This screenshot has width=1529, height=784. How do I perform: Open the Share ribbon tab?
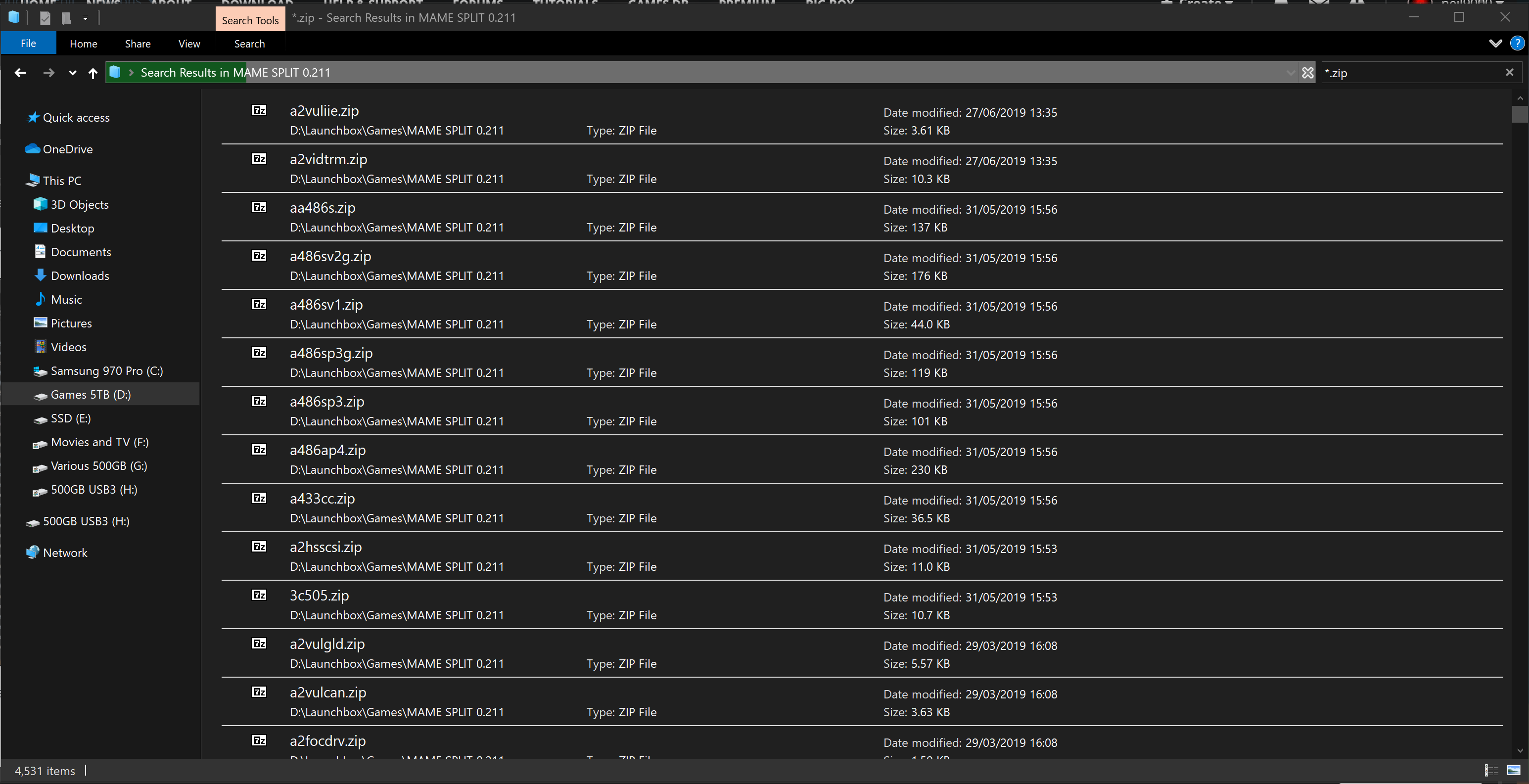point(138,44)
